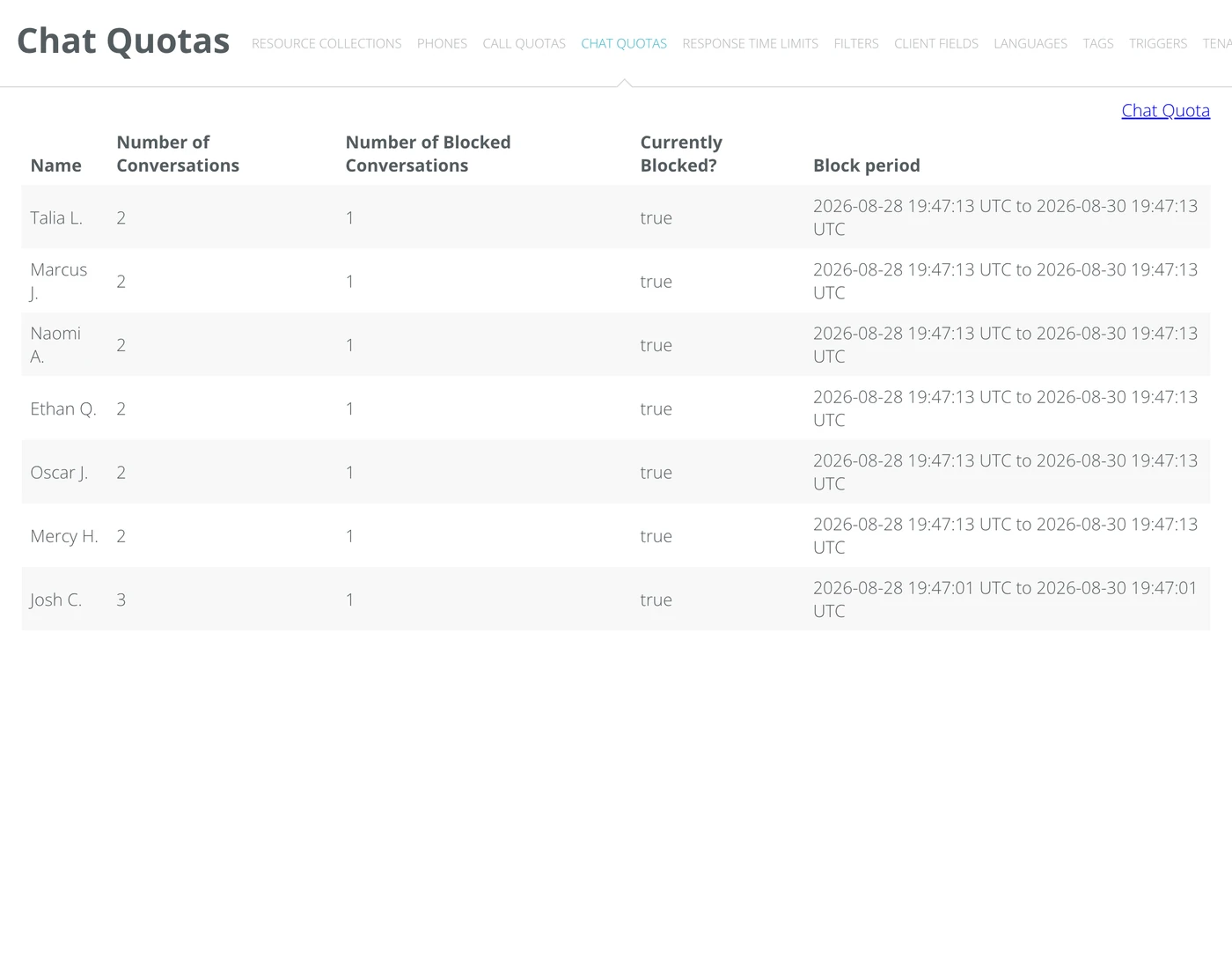Select the Tags tab

[1098, 43]
